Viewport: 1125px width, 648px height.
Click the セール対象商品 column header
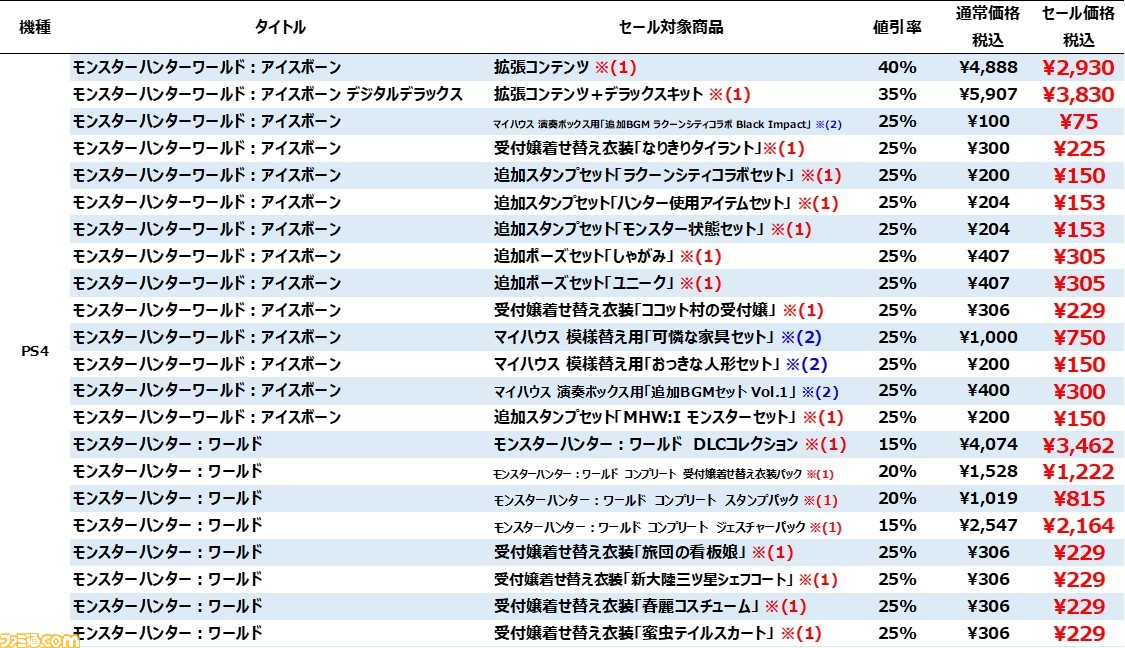671,27
